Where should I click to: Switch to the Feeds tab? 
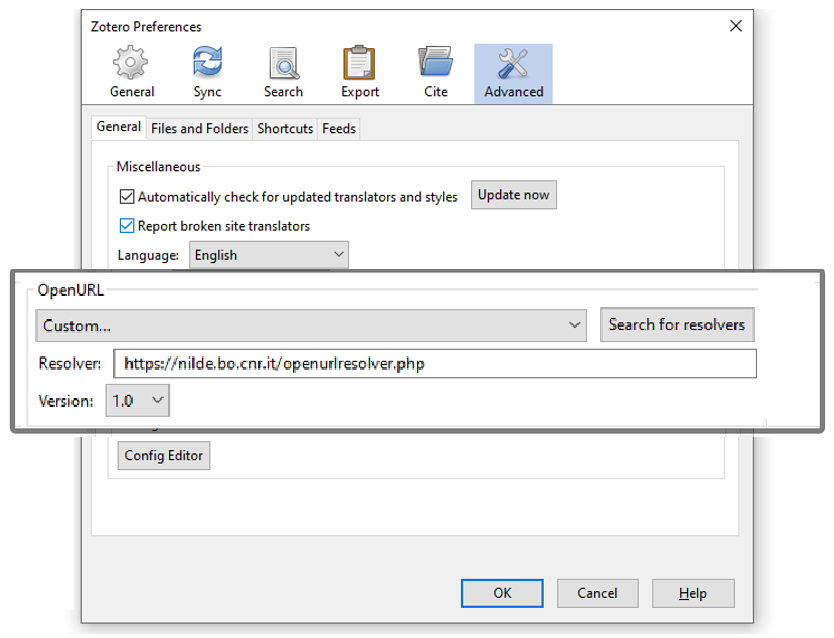(x=339, y=129)
